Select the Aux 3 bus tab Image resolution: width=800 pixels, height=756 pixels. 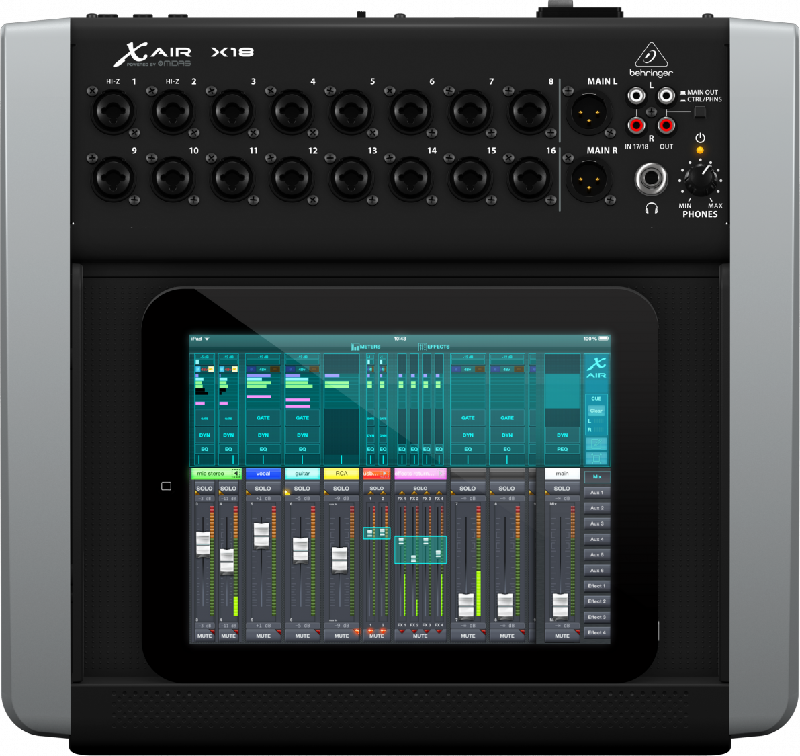596,523
